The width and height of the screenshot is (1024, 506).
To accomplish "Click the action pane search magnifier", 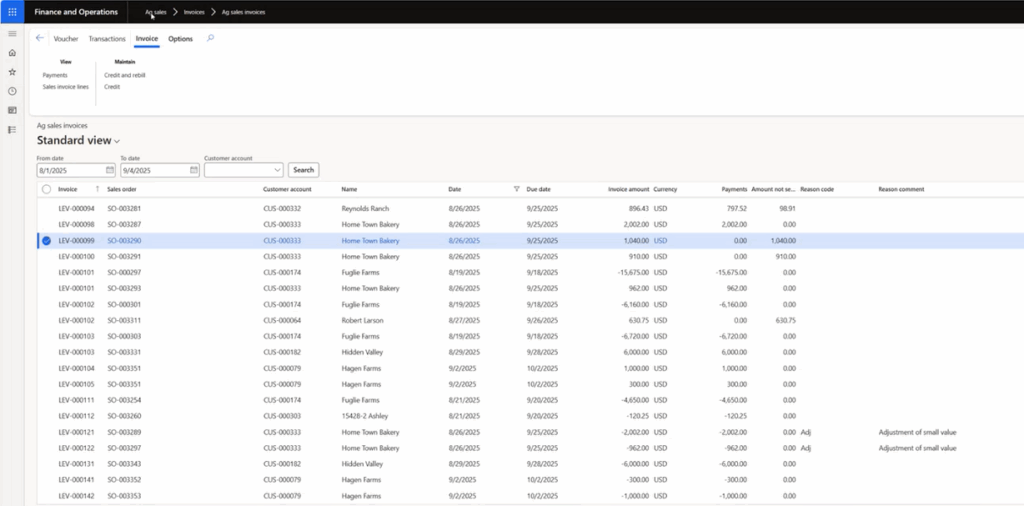I will click(x=210, y=38).
